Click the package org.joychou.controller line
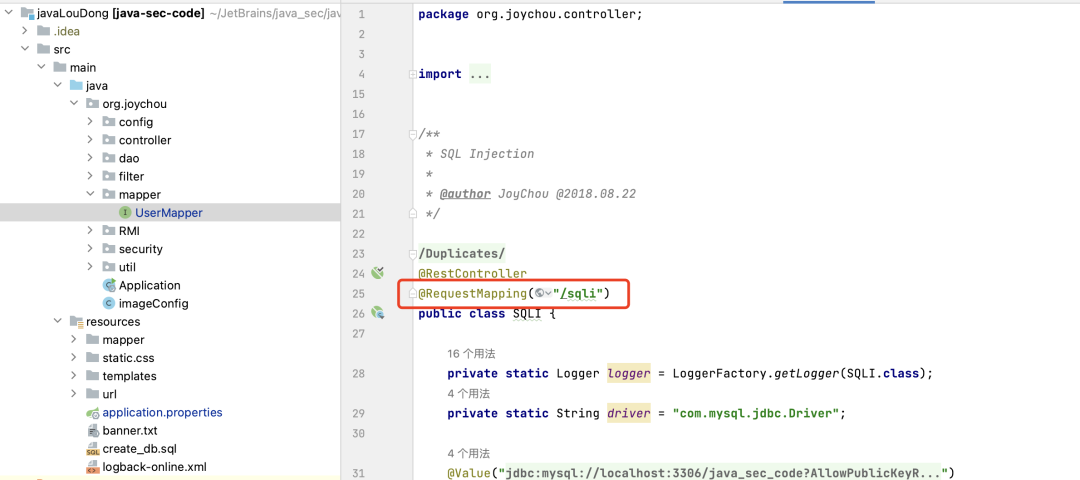Viewport: 1080px width, 480px height. pos(530,14)
